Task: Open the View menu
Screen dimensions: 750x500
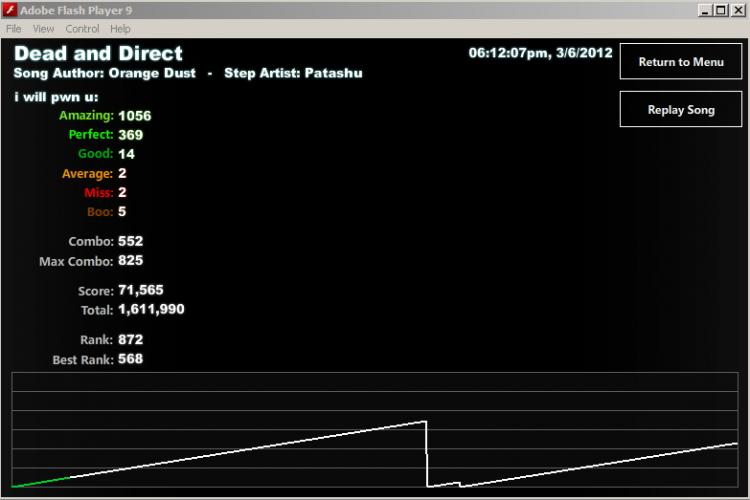Action: point(43,29)
